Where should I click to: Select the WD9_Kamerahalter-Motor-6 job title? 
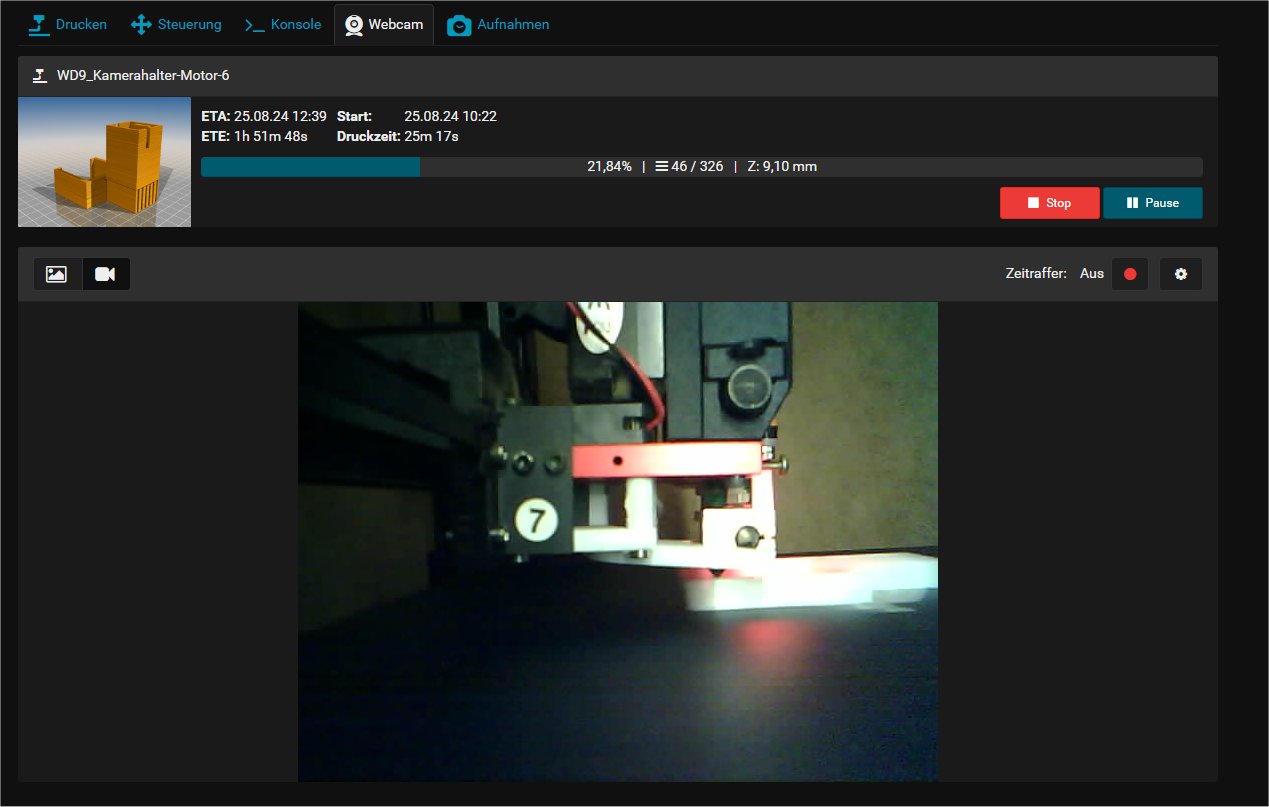143,75
